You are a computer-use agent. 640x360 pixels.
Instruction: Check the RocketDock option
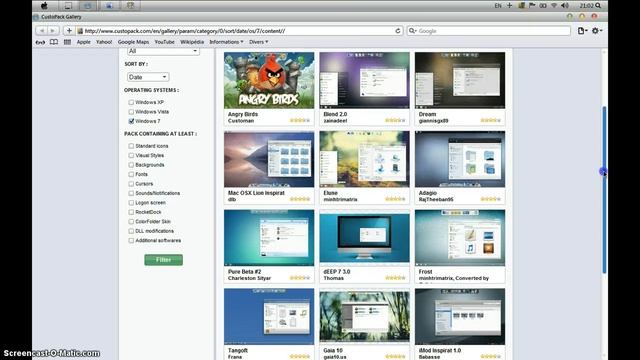tap(131, 212)
